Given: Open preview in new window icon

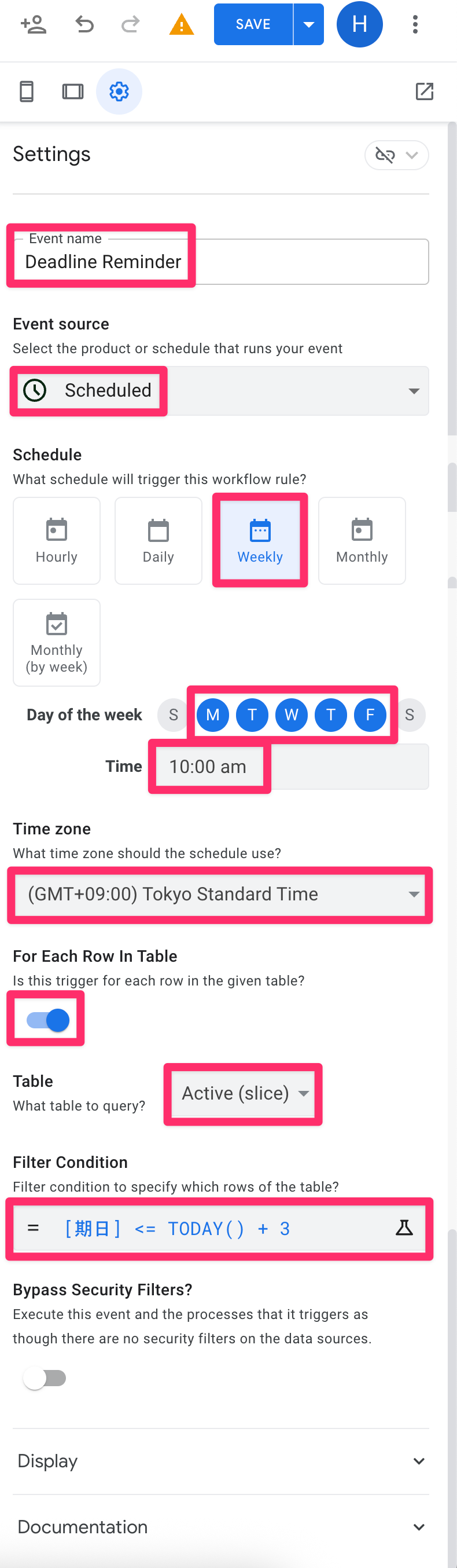Looking at the screenshot, I should [424, 91].
